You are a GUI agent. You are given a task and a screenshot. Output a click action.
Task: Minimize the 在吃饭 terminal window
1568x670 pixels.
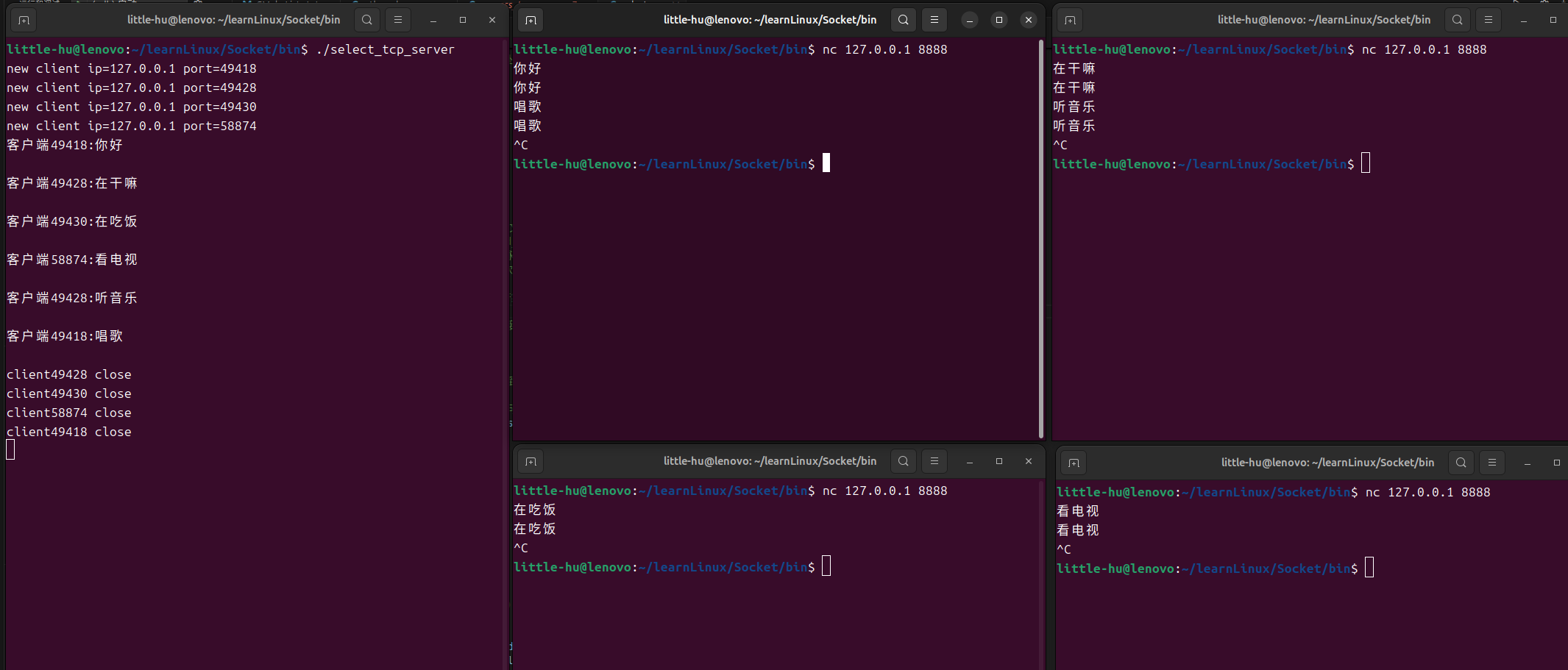coord(970,461)
